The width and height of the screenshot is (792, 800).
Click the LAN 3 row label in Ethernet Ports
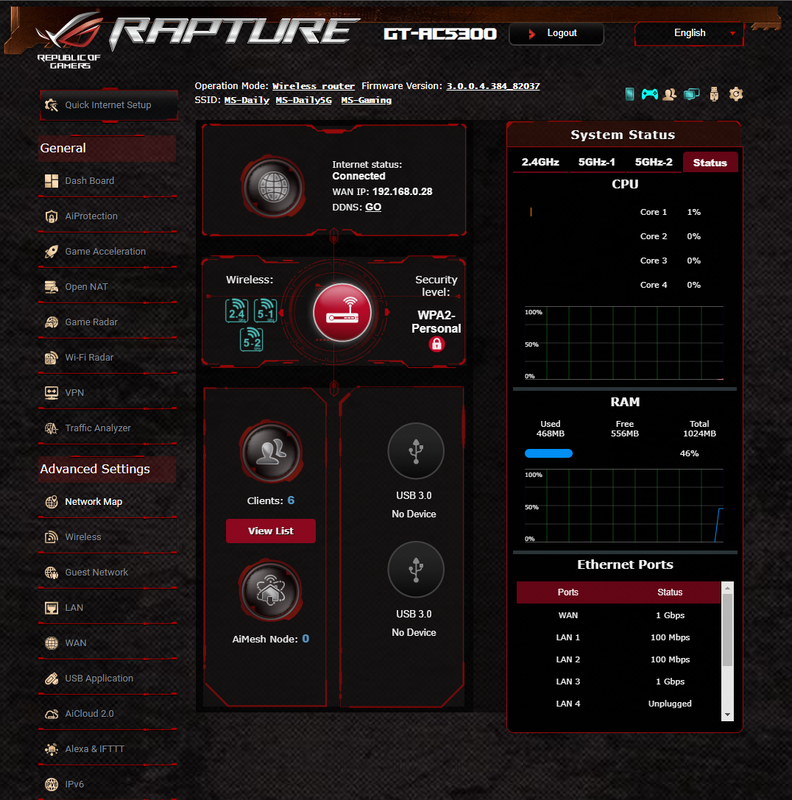tap(568, 682)
